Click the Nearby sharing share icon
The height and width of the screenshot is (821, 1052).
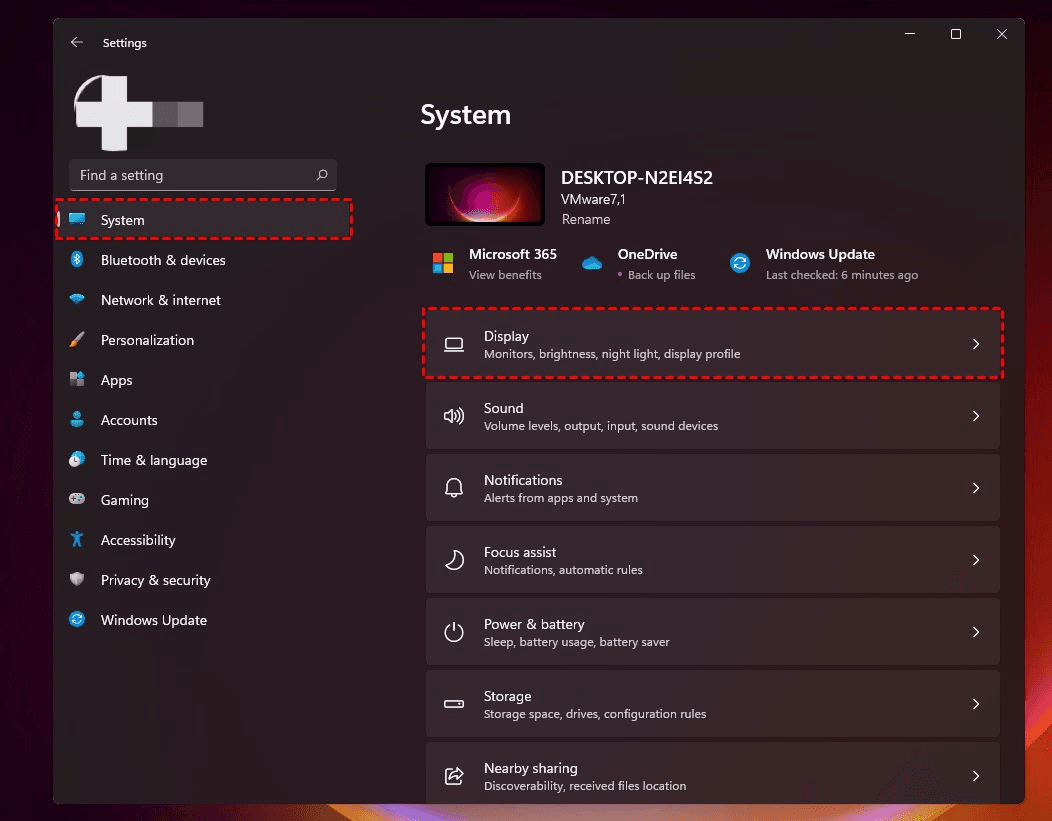(454, 775)
